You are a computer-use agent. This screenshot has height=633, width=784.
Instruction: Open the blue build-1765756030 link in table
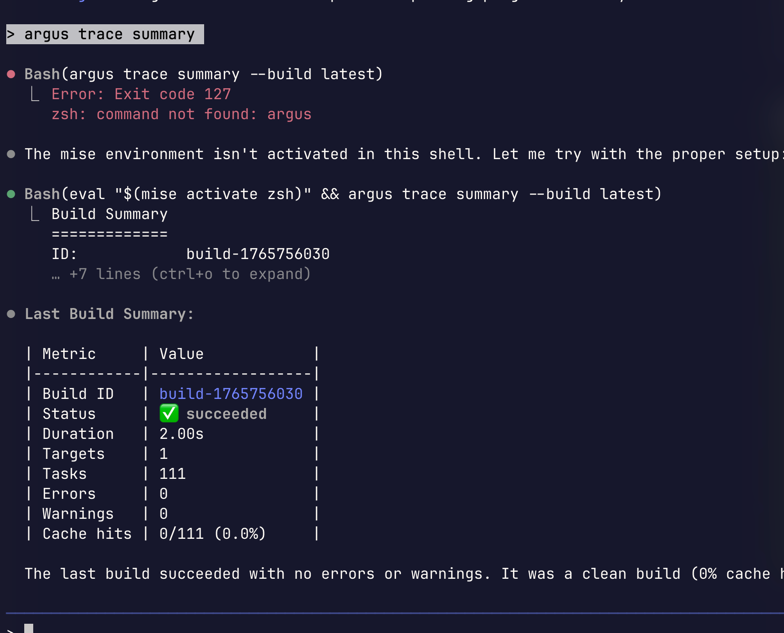pos(231,394)
